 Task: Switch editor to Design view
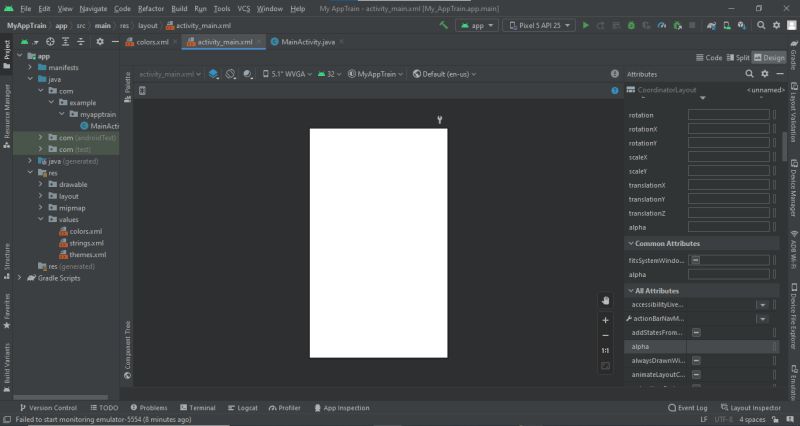pyautogui.click(x=769, y=58)
